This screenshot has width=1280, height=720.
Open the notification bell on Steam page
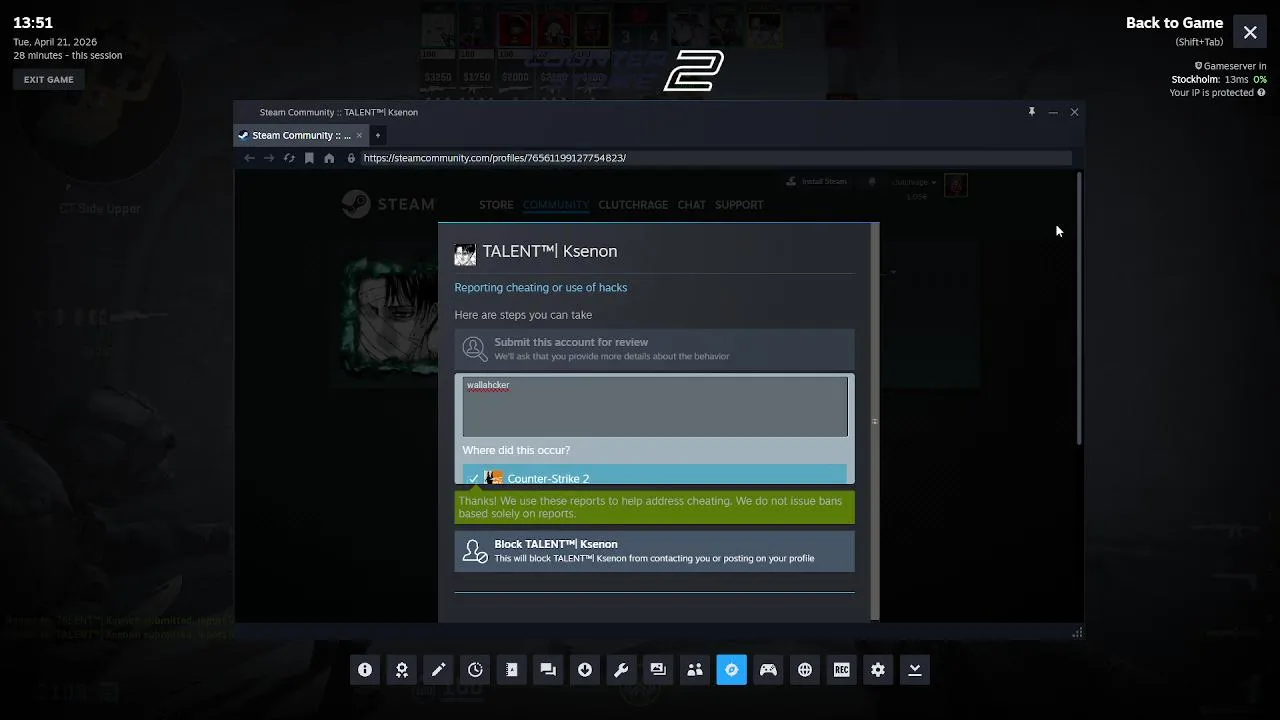click(872, 182)
